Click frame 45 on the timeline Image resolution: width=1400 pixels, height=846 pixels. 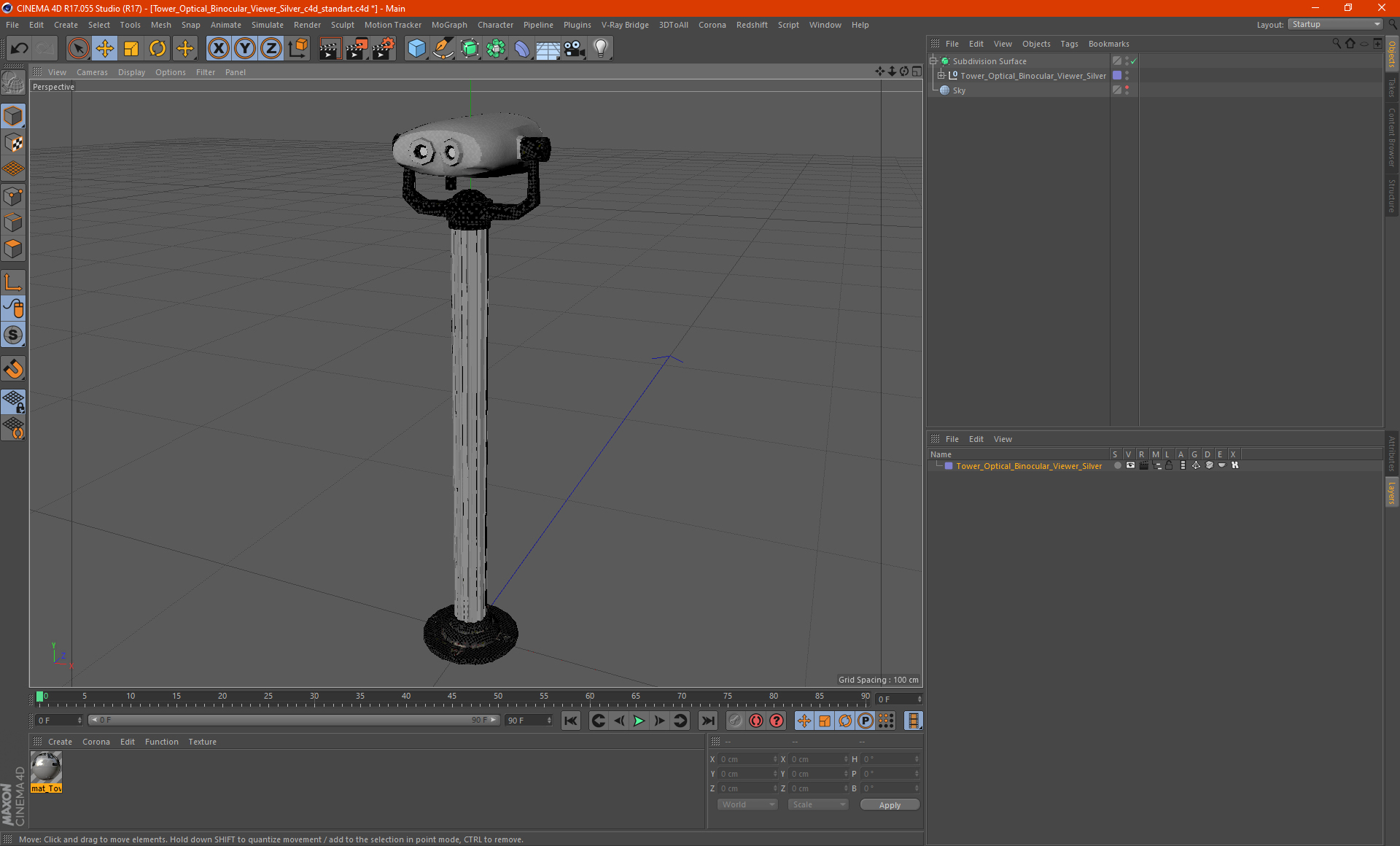click(x=452, y=696)
